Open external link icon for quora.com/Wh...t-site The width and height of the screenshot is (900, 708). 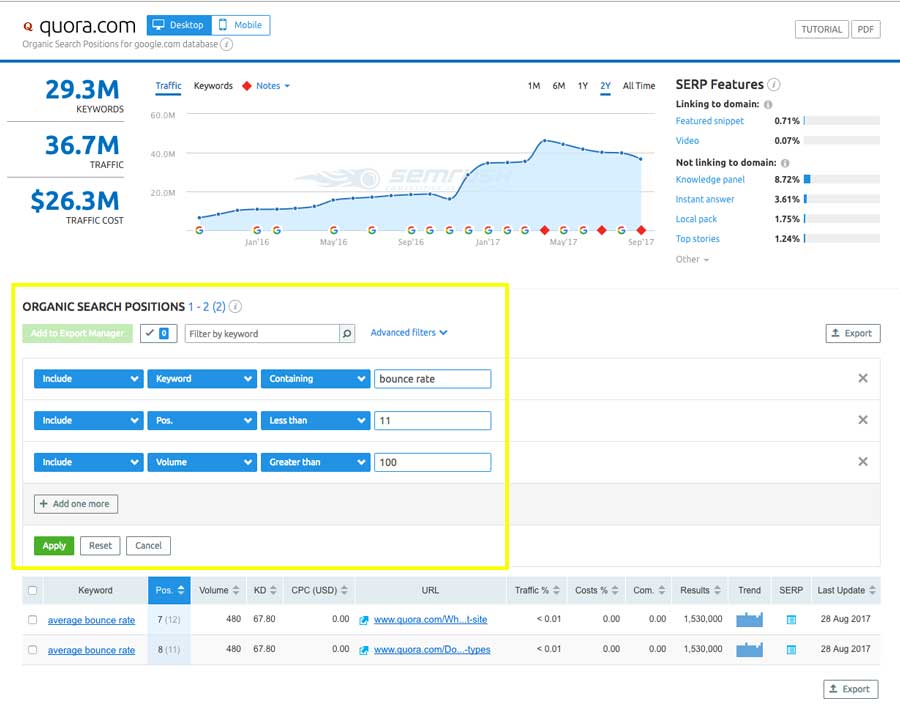pyautogui.click(x=363, y=620)
